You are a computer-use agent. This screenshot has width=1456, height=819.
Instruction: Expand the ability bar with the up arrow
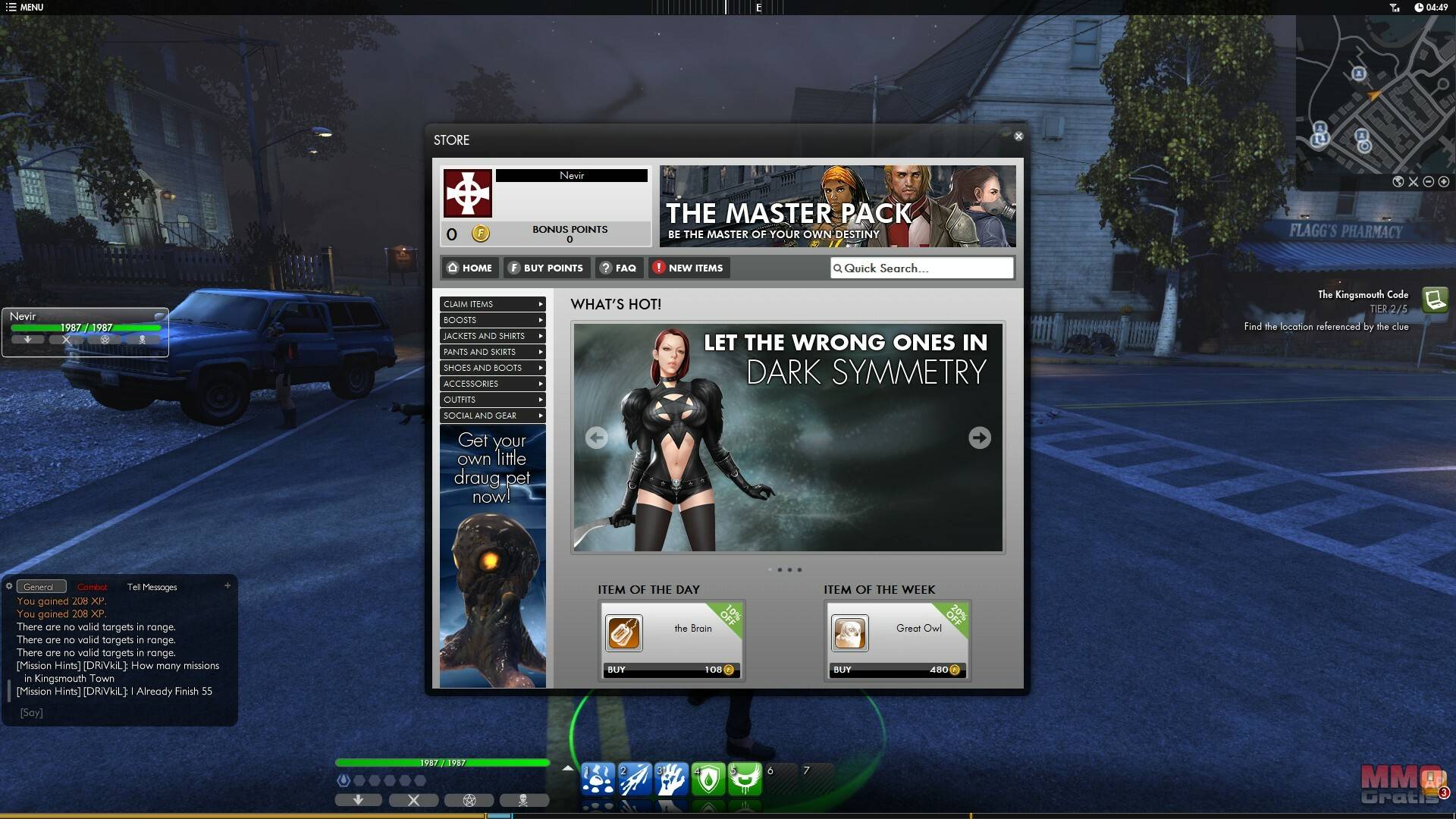coord(568,769)
